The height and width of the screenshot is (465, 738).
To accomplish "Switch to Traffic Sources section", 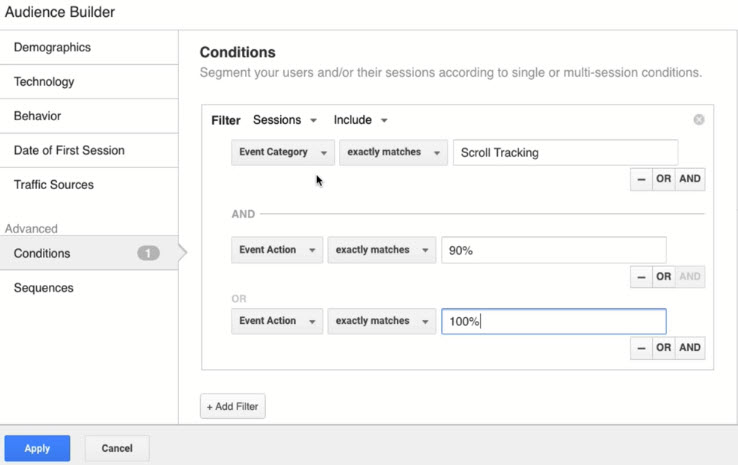I will click(x=89, y=185).
